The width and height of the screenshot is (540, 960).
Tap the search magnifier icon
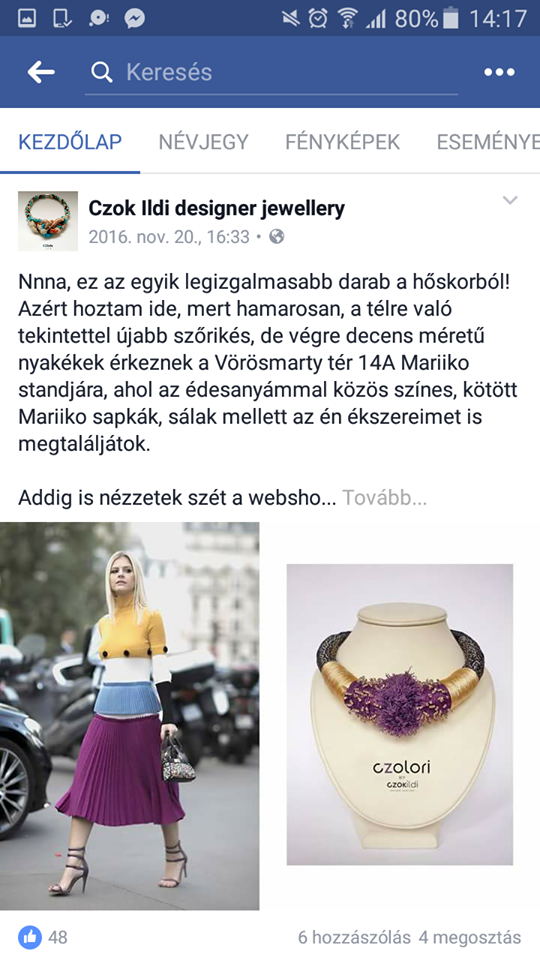tap(102, 73)
